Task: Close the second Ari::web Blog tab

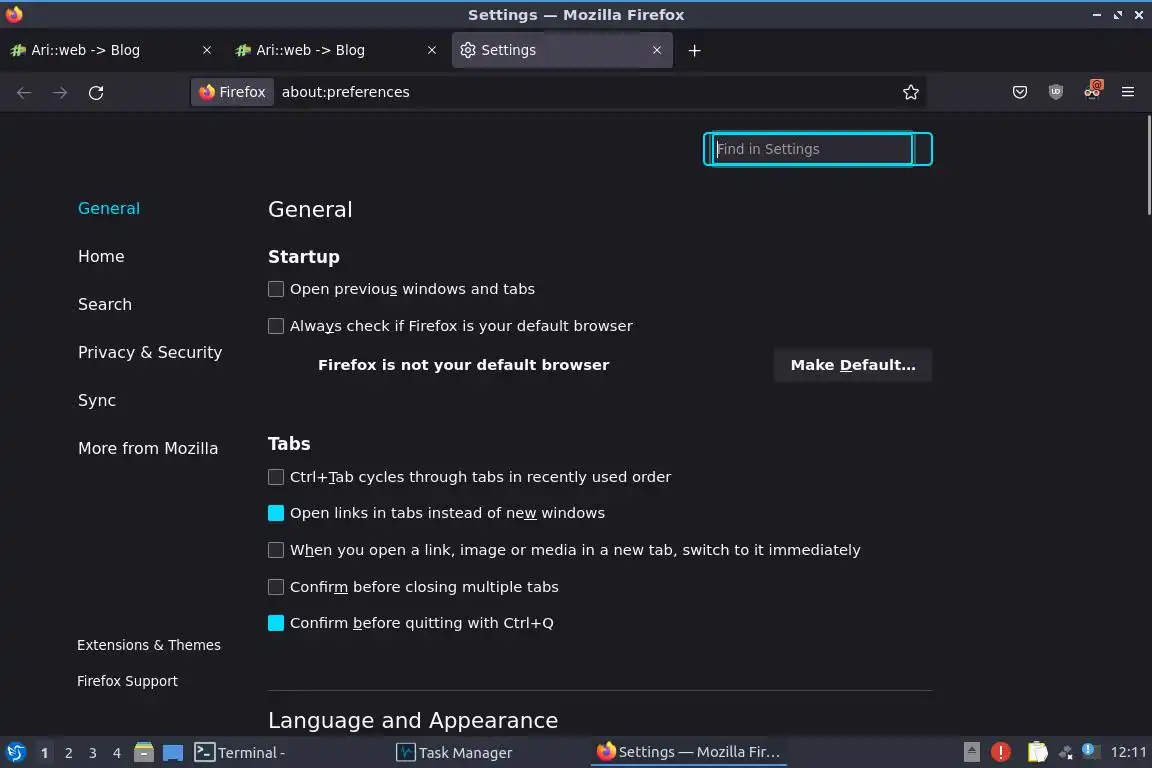Action: [x=432, y=50]
